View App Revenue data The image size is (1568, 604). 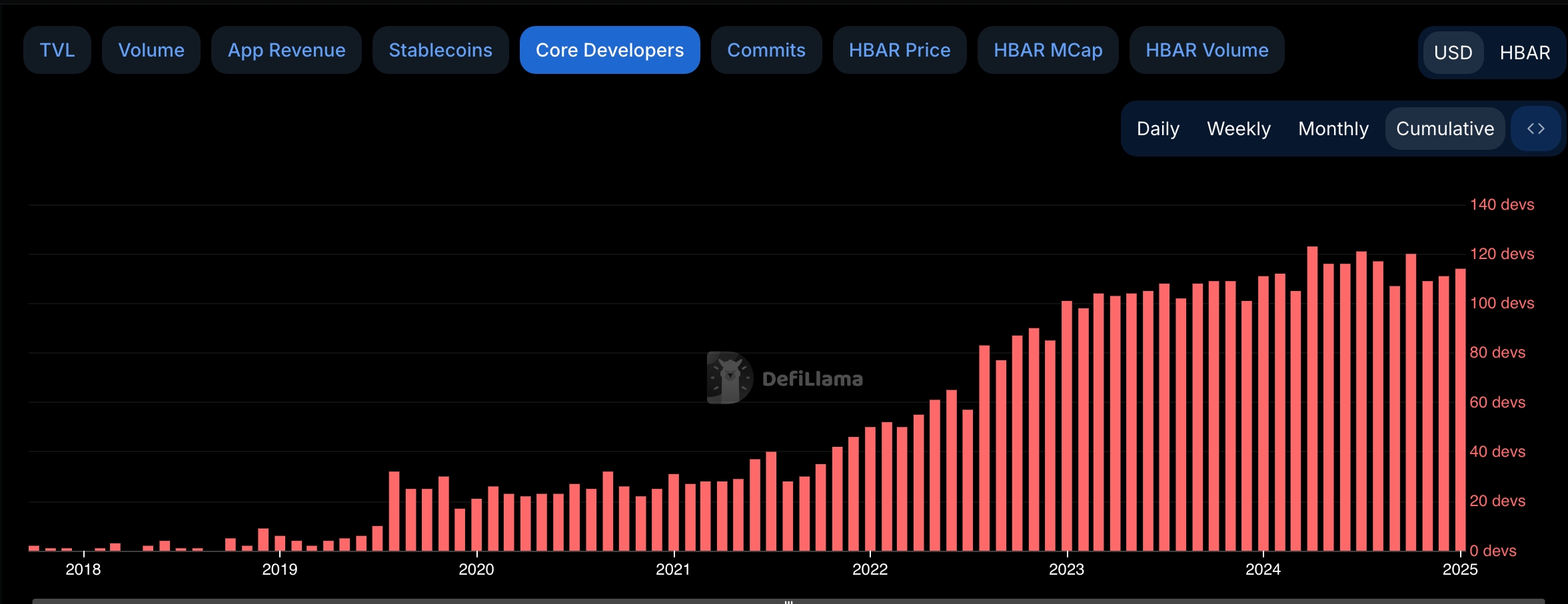tap(286, 49)
